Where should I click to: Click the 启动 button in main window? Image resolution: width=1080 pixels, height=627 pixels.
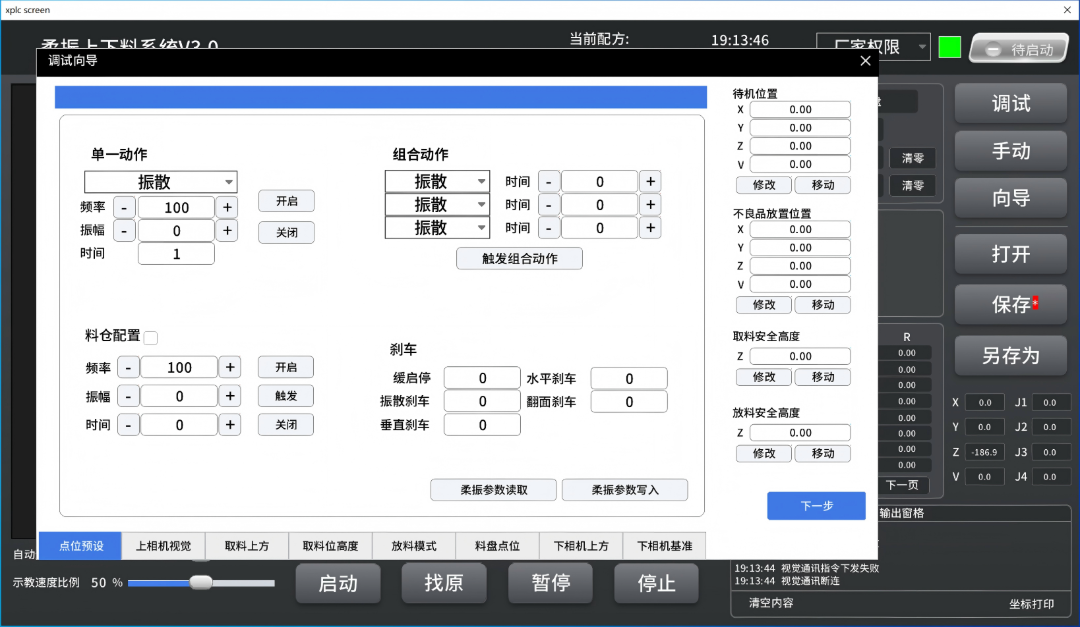point(338,584)
